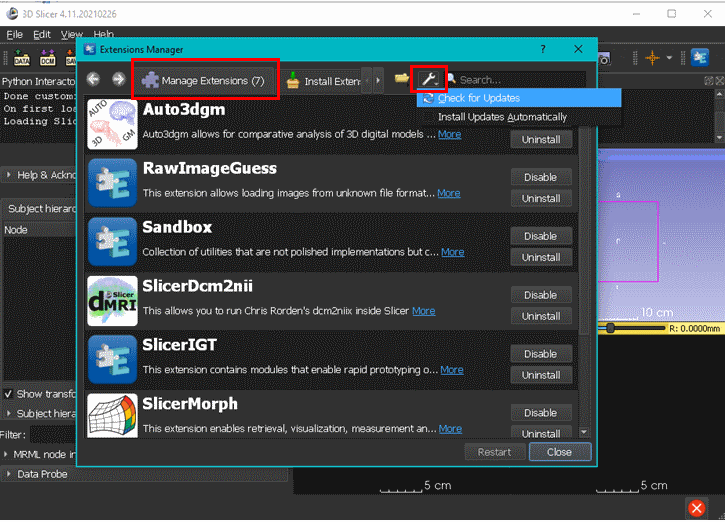Screen dimensions: 725x522
Task: Click the yellow folder install-from-file icon
Action: (x=401, y=79)
